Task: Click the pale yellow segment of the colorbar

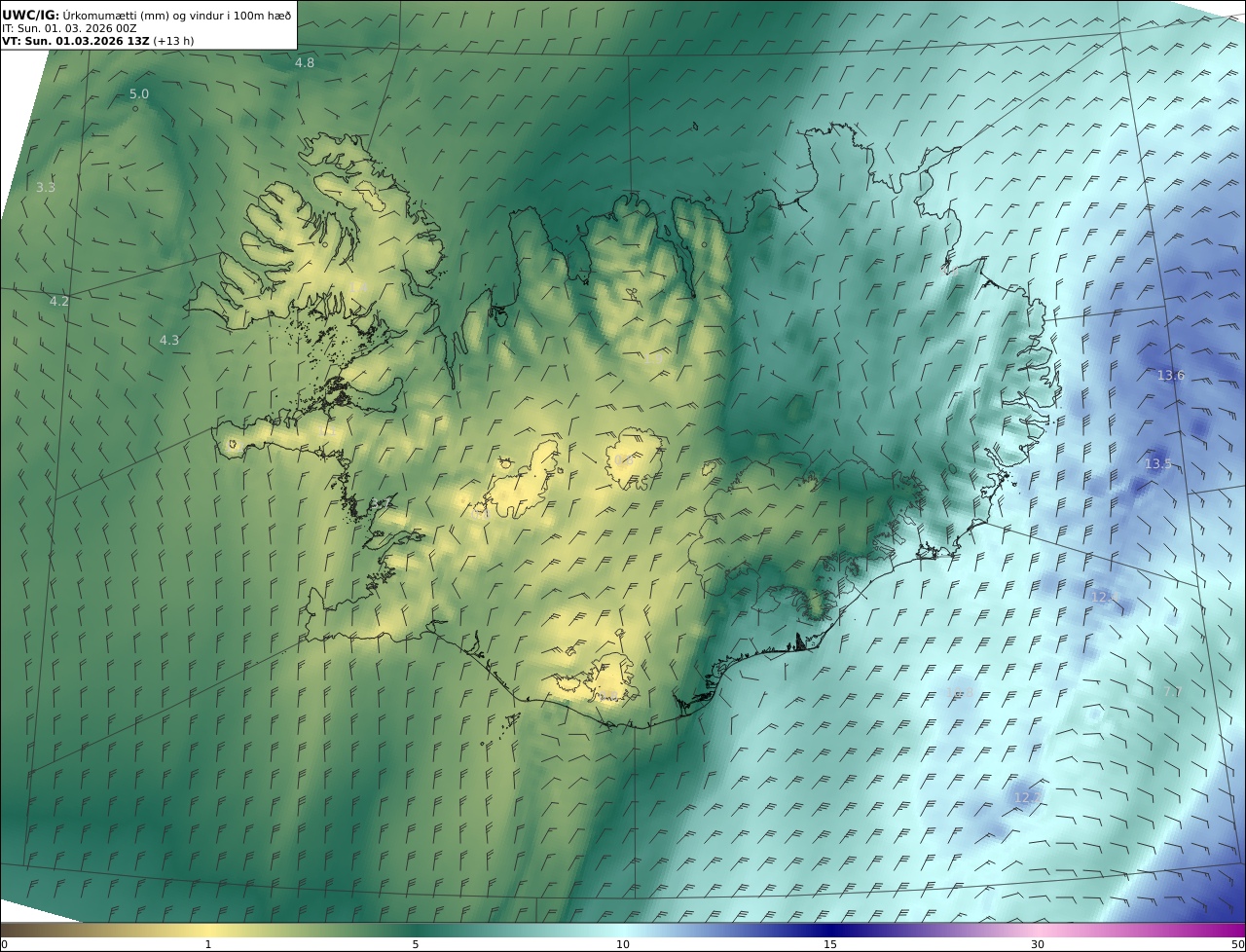Action: click(209, 930)
